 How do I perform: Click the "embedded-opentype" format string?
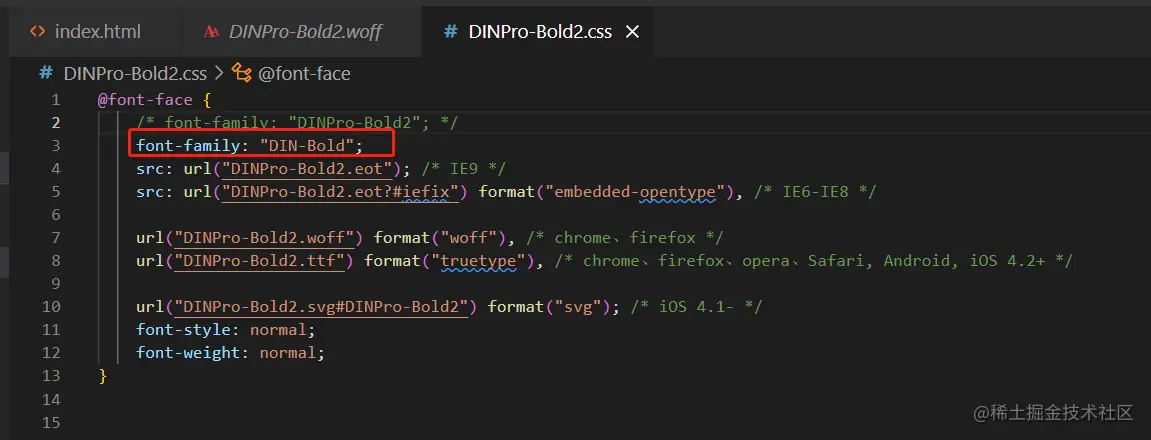tap(634, 192)
